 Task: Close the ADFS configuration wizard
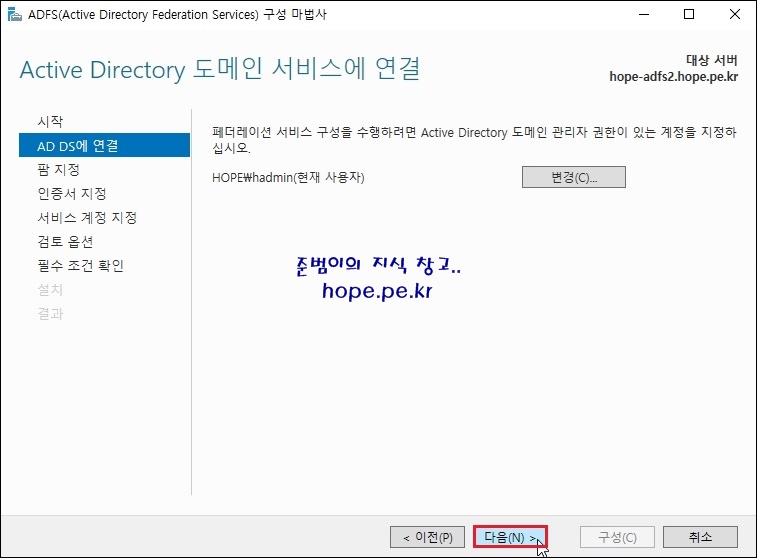[734, 14]
